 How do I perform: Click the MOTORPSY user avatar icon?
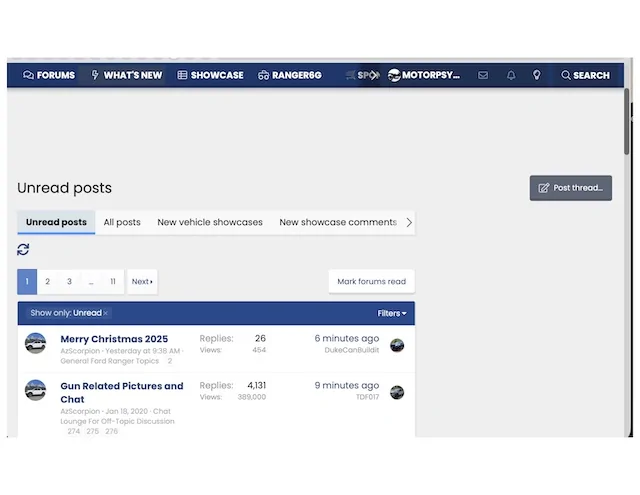pos(394,75)
